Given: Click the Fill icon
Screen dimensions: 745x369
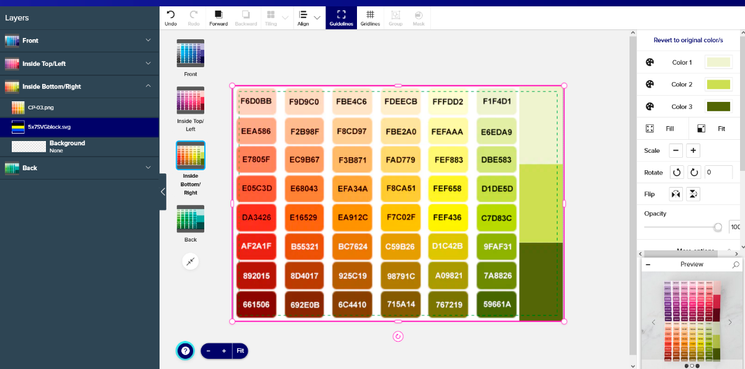Looking at the screenshot, I should pos(649,128).
